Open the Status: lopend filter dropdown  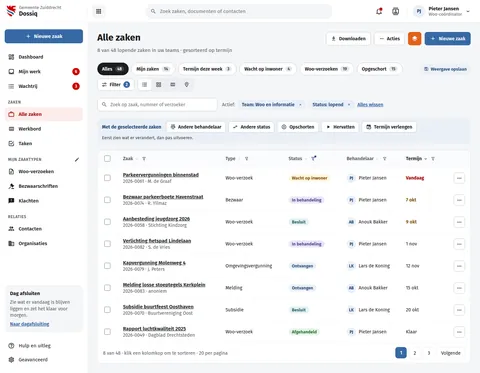click(331, 105)
